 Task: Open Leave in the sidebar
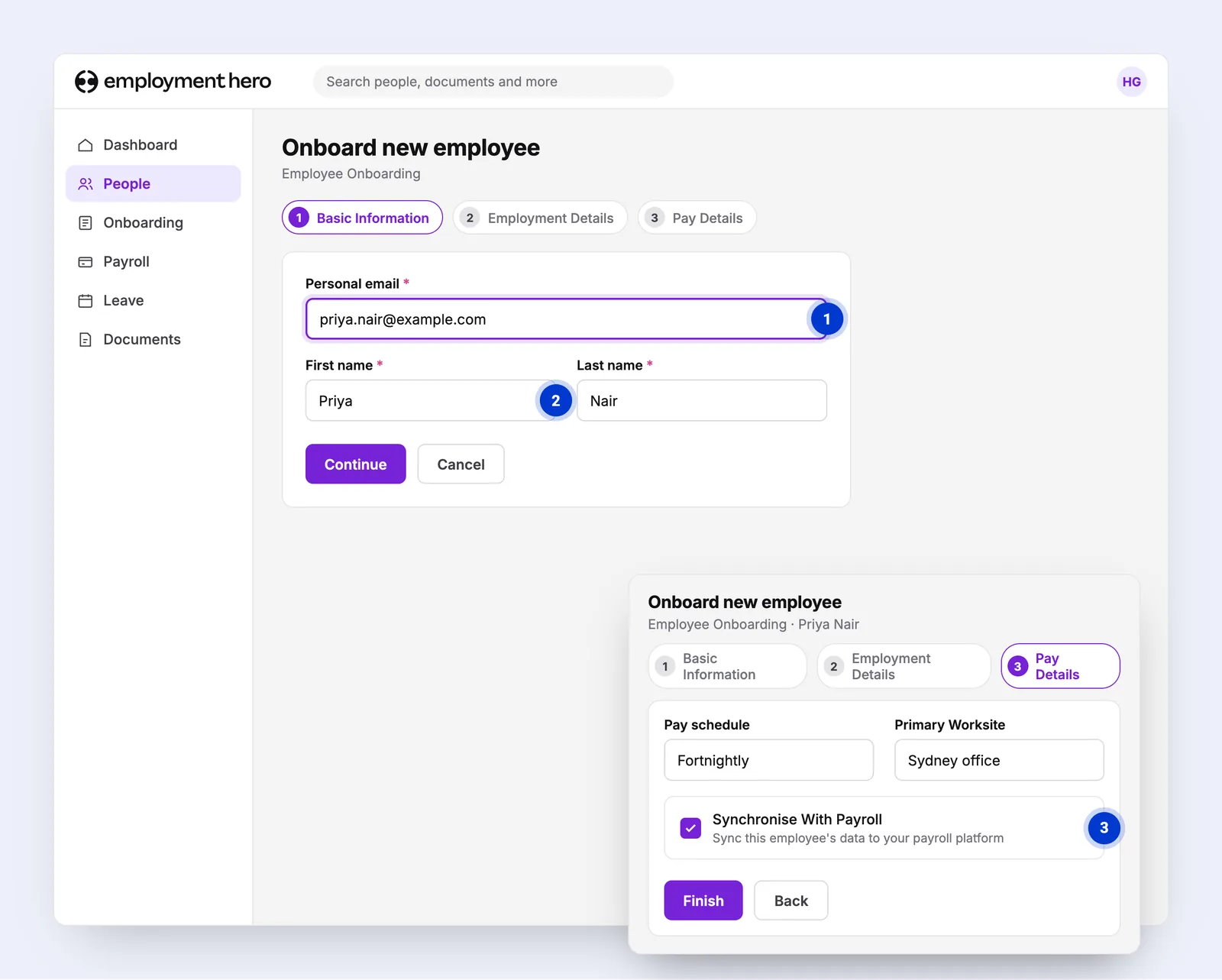point(153,301)
